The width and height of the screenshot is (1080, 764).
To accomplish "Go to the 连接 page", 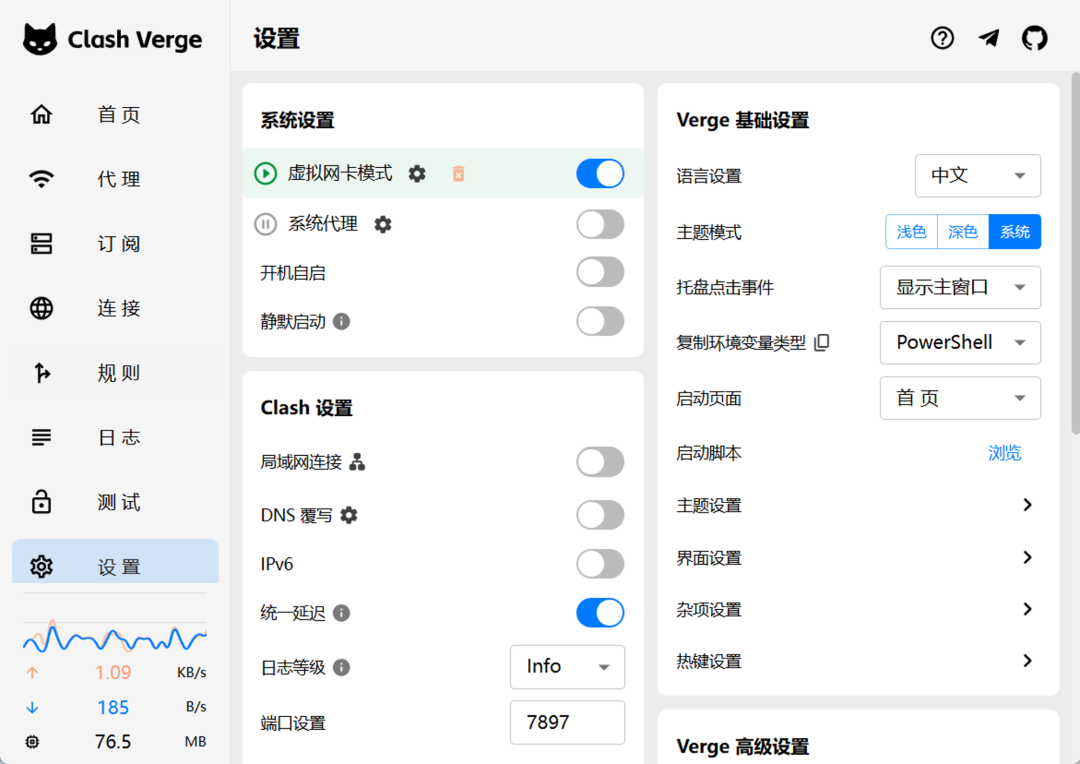I will (116, 308).
